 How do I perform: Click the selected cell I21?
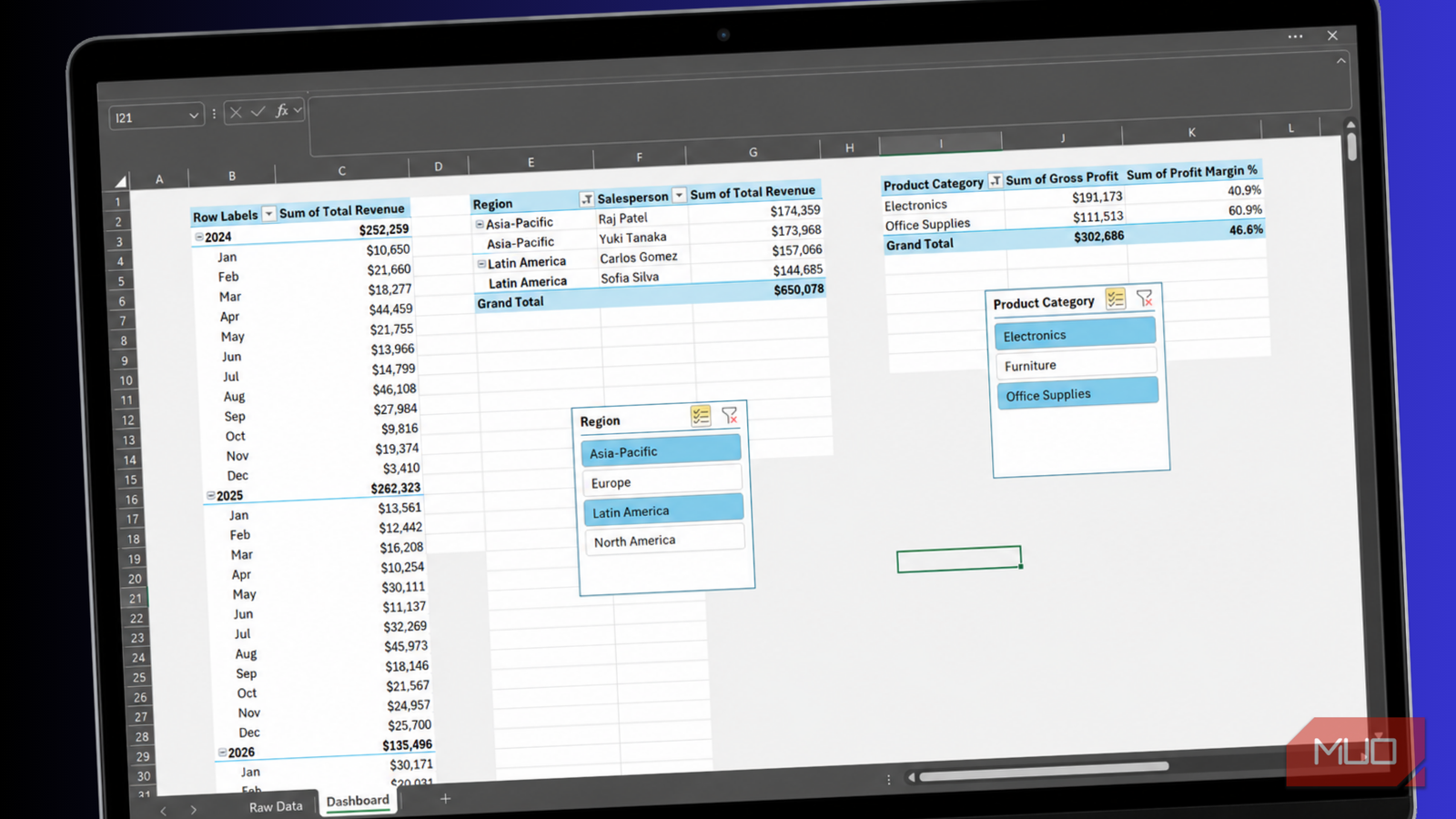(x=959, y=559)
